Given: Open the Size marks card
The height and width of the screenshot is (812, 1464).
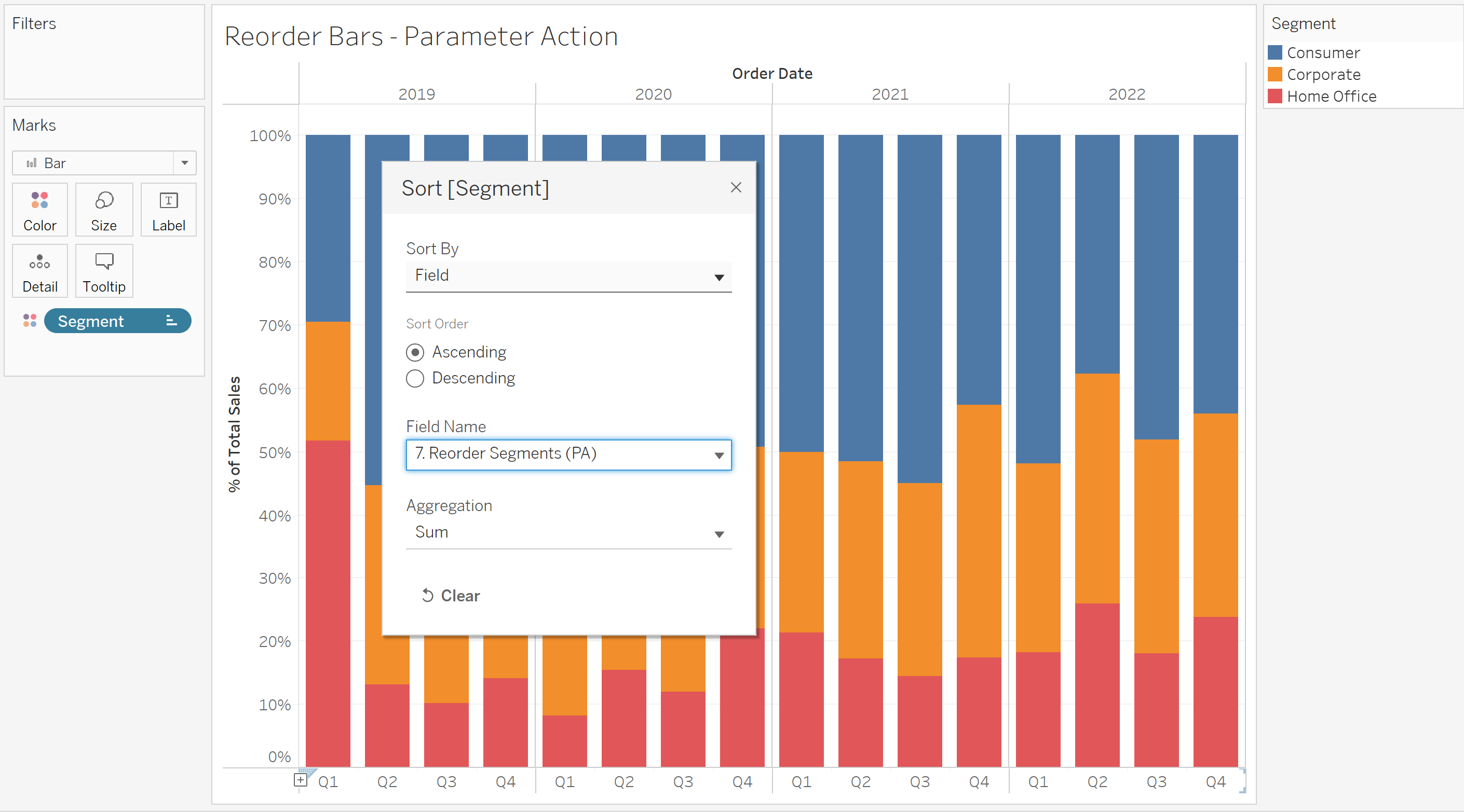Looking at the screenshot, I should click(x=104, y=210).
